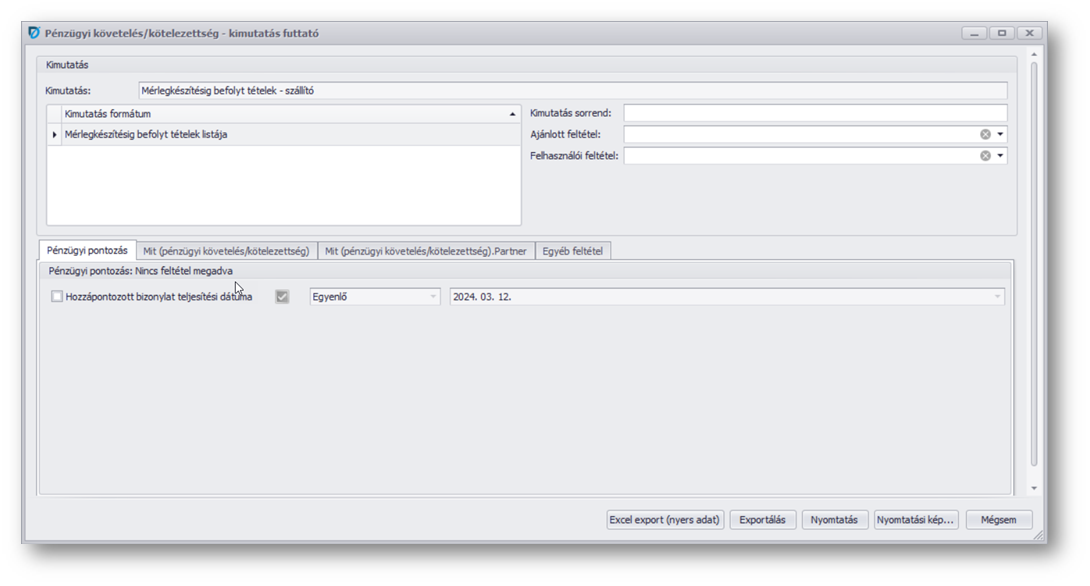Close the window with the X button

click(1029, 33)
